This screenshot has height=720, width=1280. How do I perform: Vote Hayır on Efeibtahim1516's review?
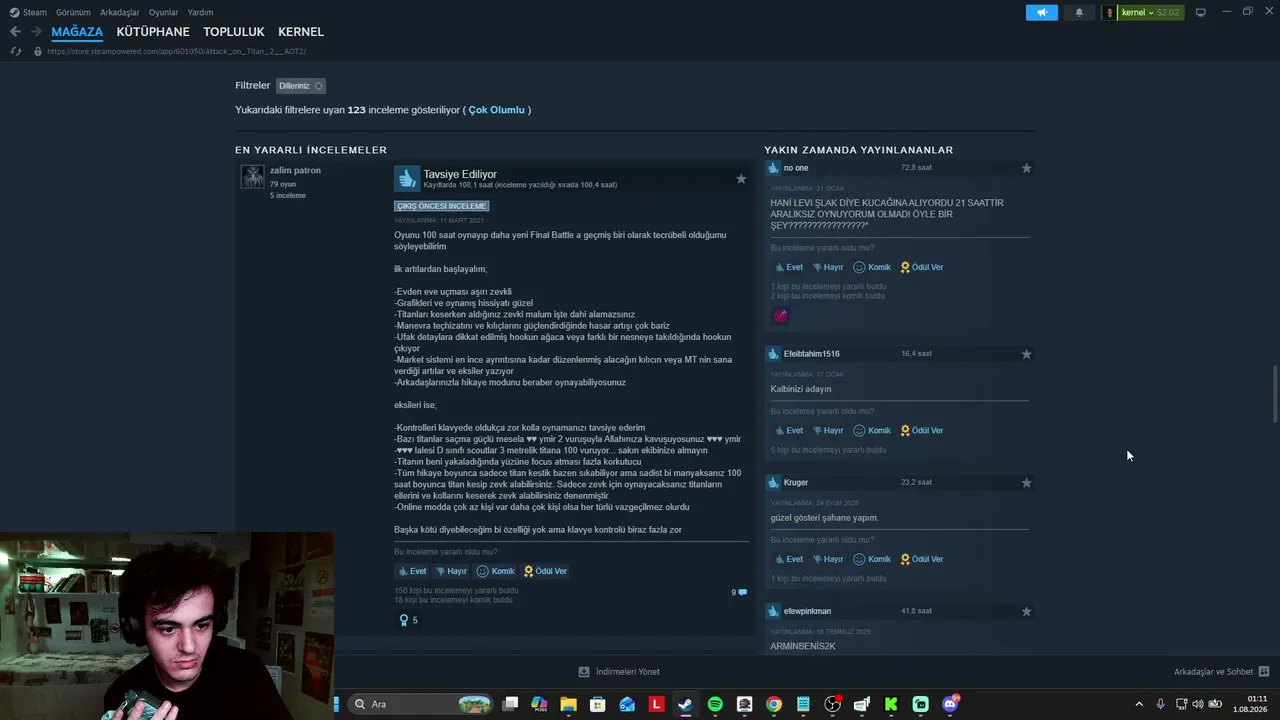point(827,431)
